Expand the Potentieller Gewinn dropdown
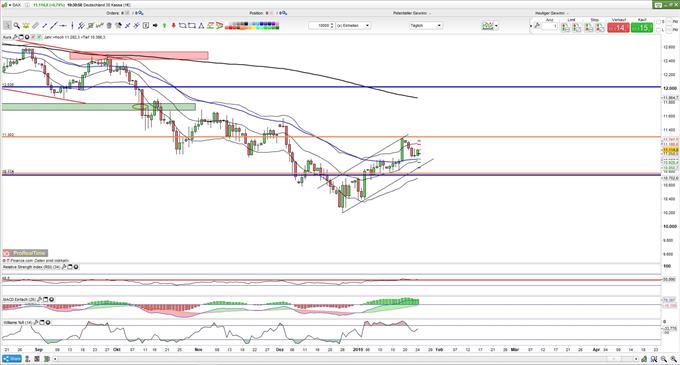The image size is (680, 365). (x=430, y=13)
